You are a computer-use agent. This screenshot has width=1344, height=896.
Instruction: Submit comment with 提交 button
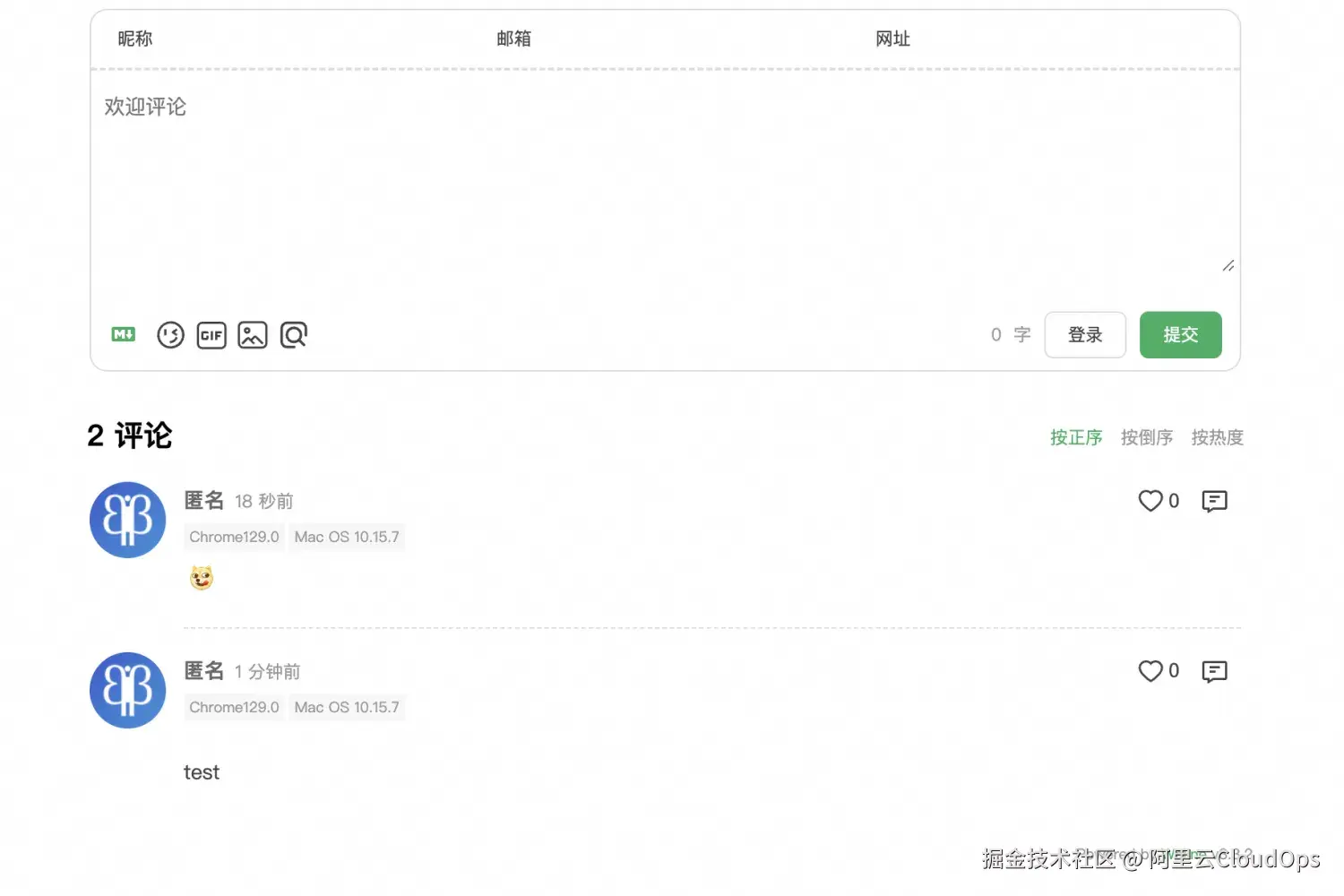(x=1180, y=334)
